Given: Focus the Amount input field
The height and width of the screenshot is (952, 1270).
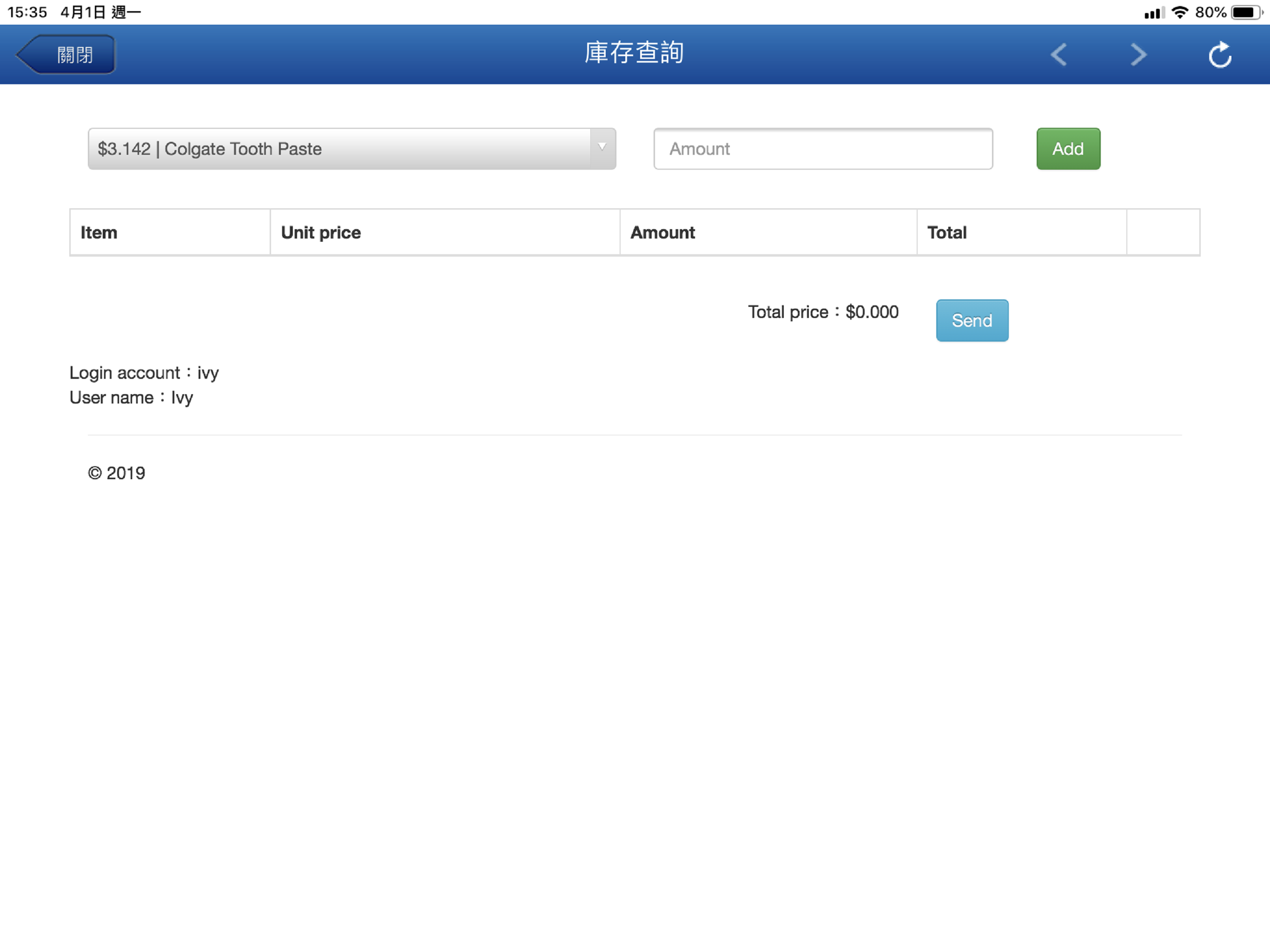Looking at the screenshot, I should tap(823, 149).
